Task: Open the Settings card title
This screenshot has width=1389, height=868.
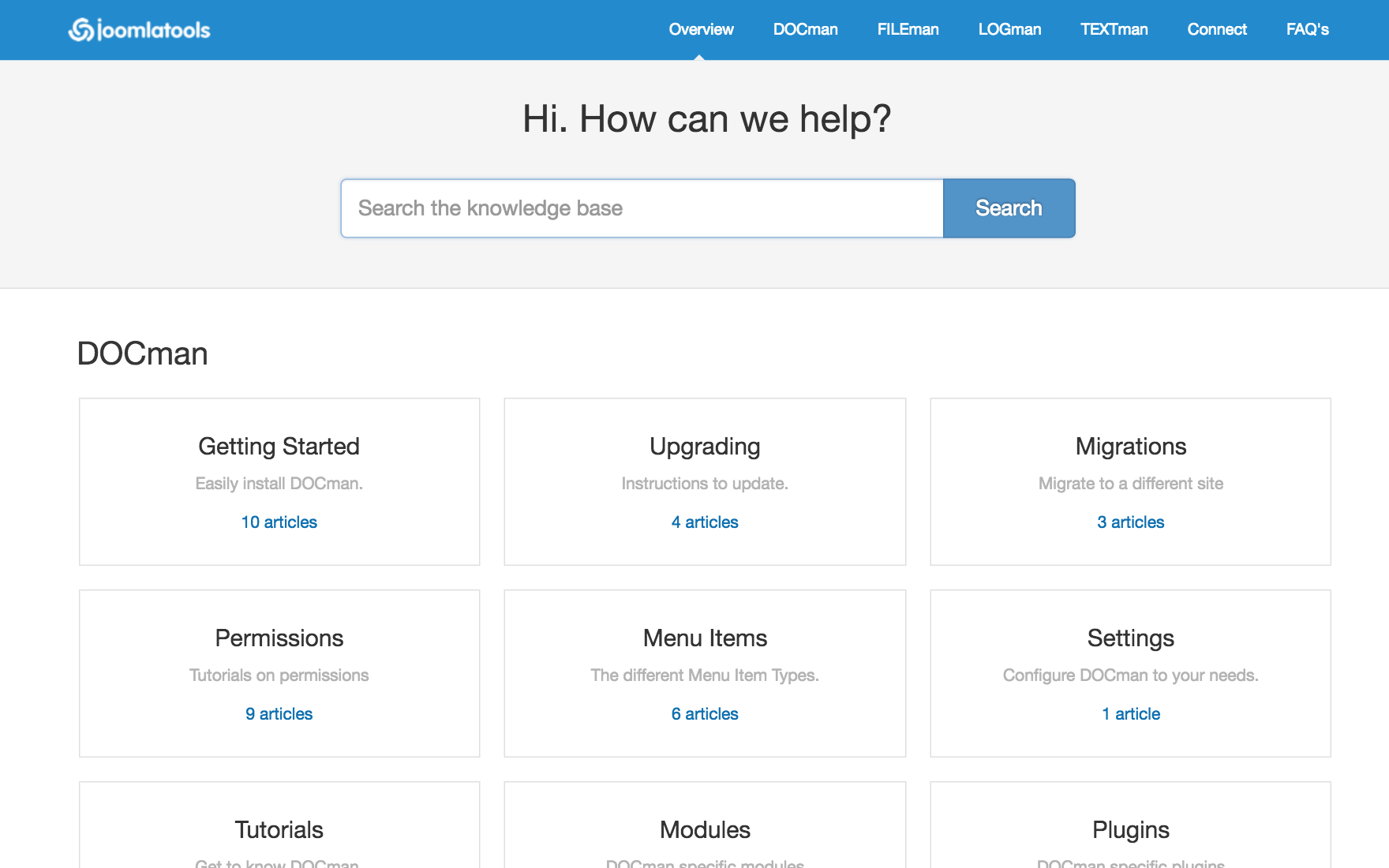Action: pos(1130,638)
